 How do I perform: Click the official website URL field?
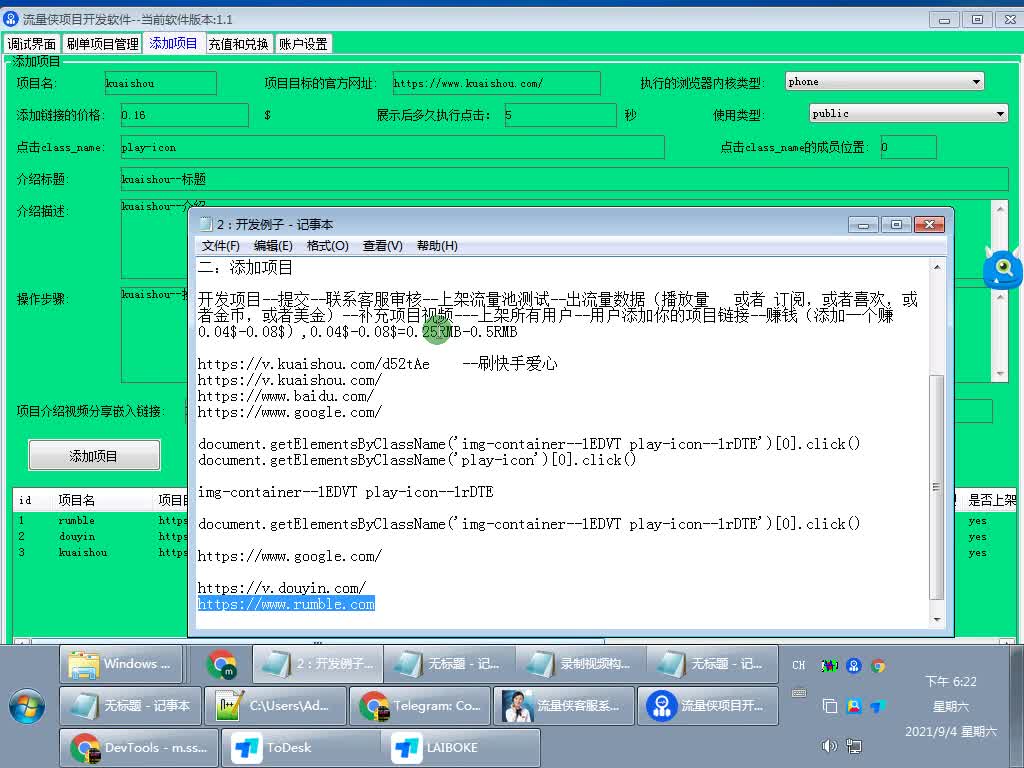(x=496, y=83)
